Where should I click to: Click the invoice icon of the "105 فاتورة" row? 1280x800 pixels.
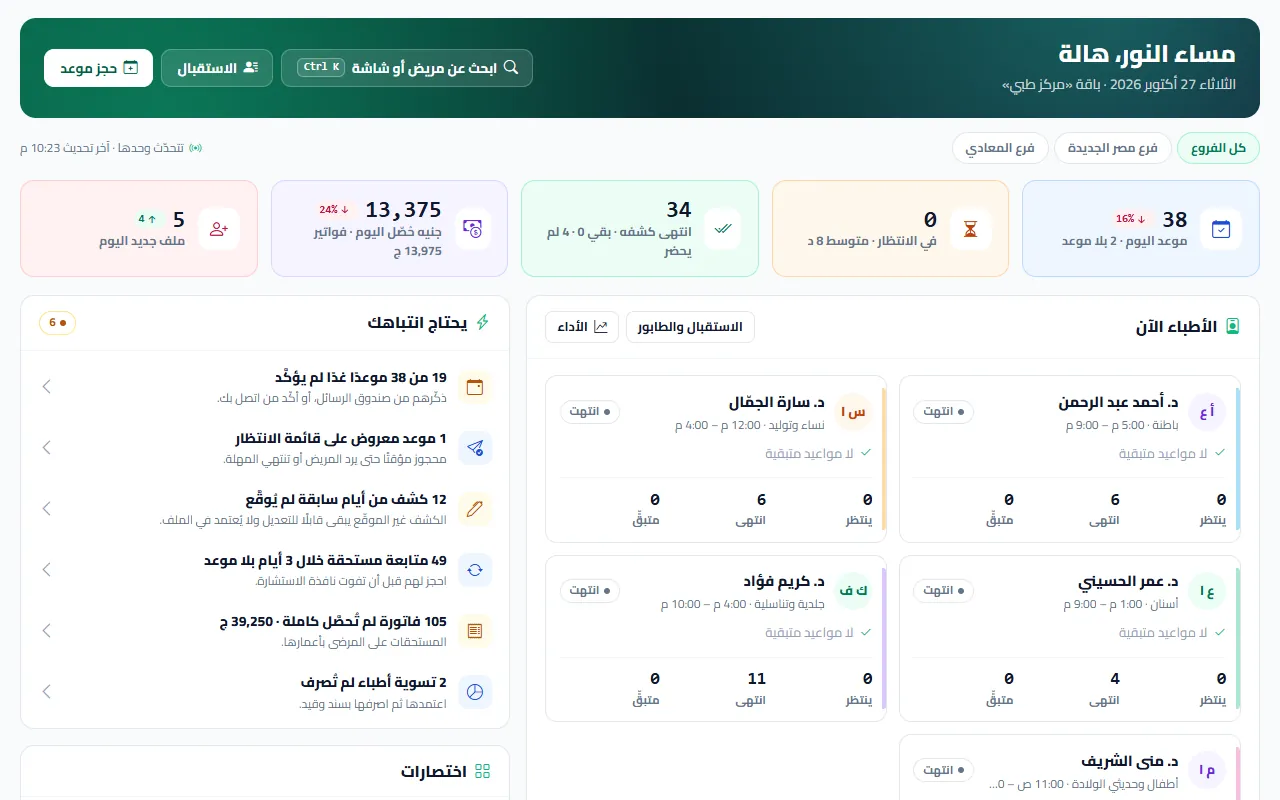coord(475,631)
